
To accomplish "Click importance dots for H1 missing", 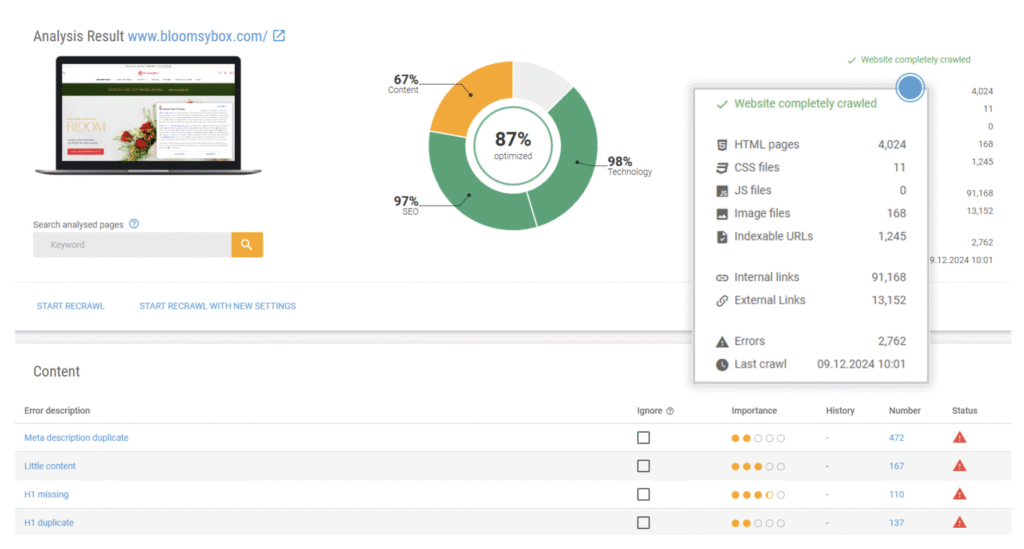I will pyautogui.click(x=758, y=495).
